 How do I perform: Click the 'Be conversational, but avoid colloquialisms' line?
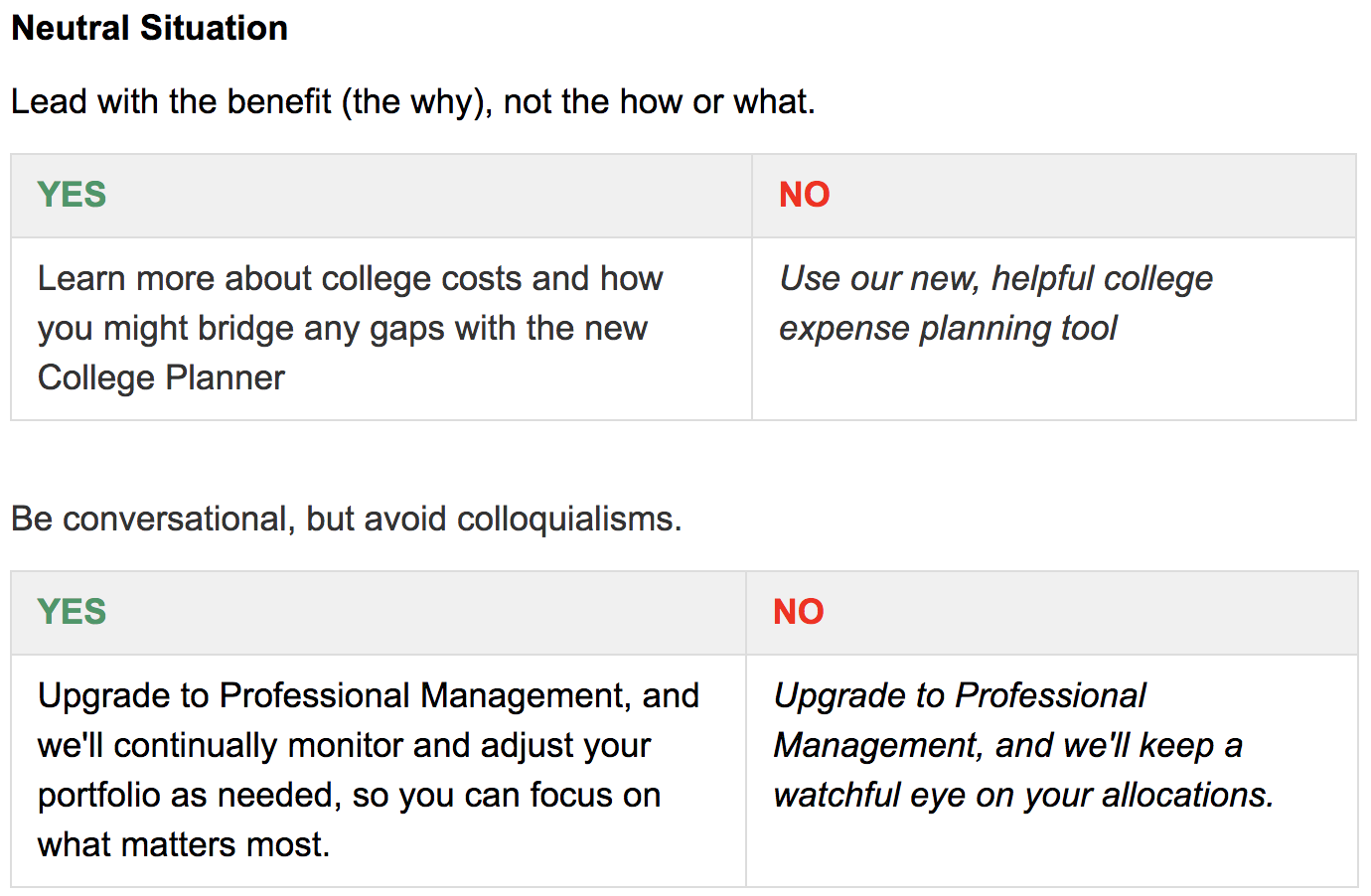346,519
